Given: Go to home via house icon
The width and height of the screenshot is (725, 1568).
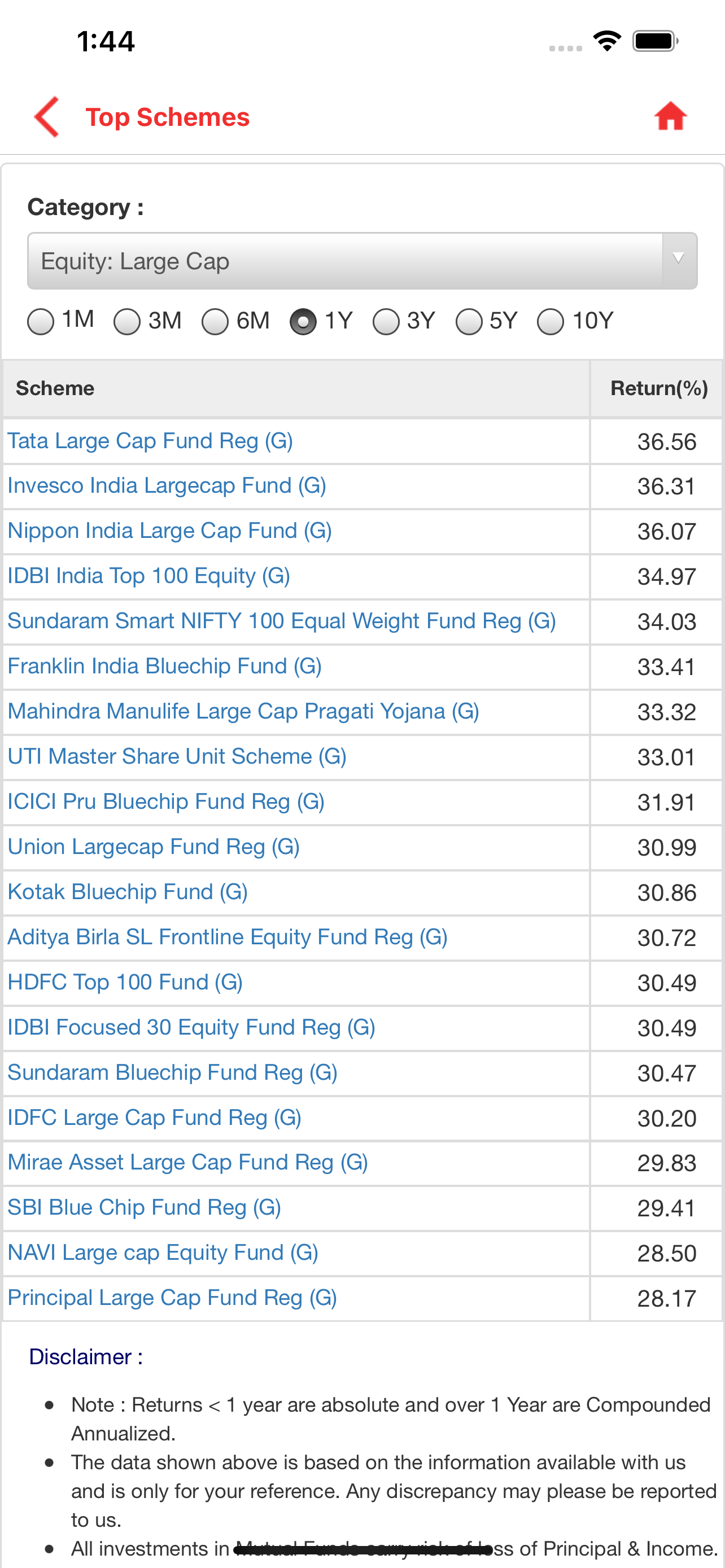Looking at the screenshot, I should pos(670,116).
